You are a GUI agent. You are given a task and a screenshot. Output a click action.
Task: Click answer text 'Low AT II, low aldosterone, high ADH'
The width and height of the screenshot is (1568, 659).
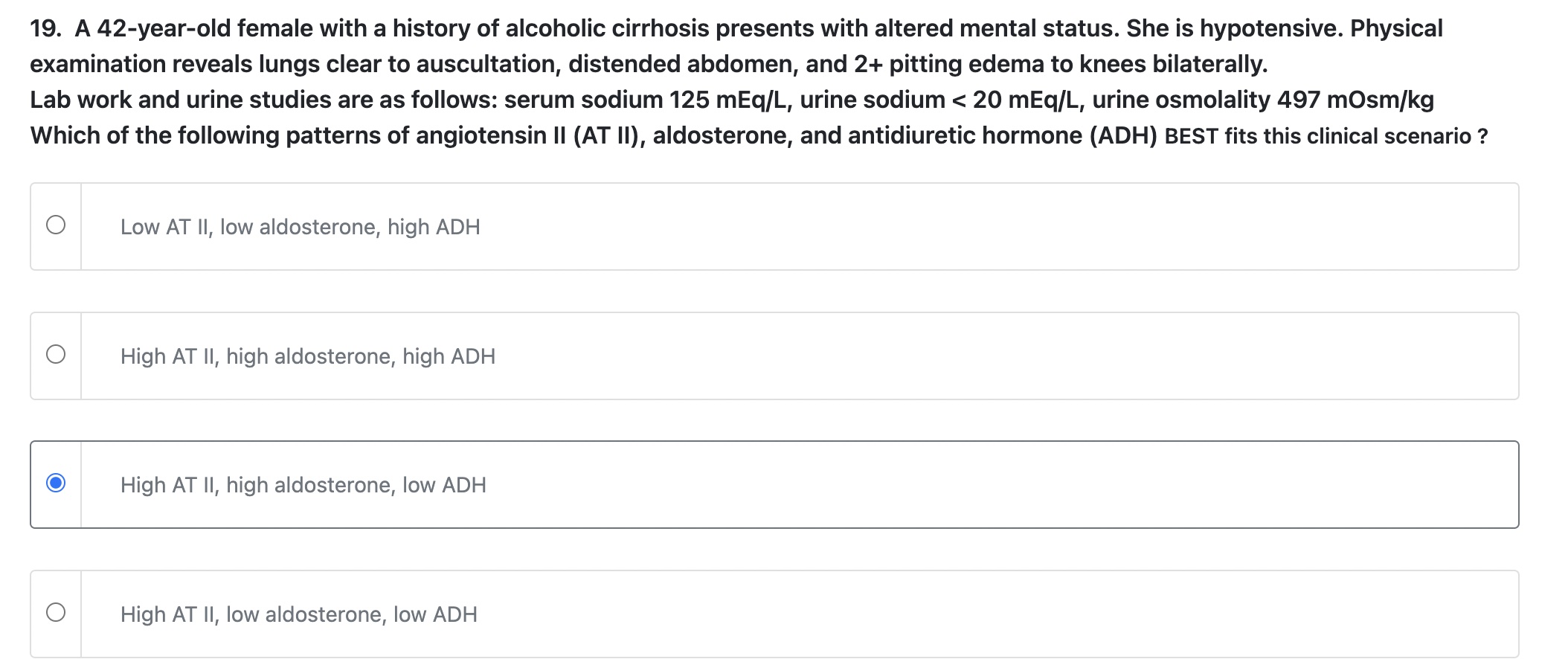click(x=300, y=227)
